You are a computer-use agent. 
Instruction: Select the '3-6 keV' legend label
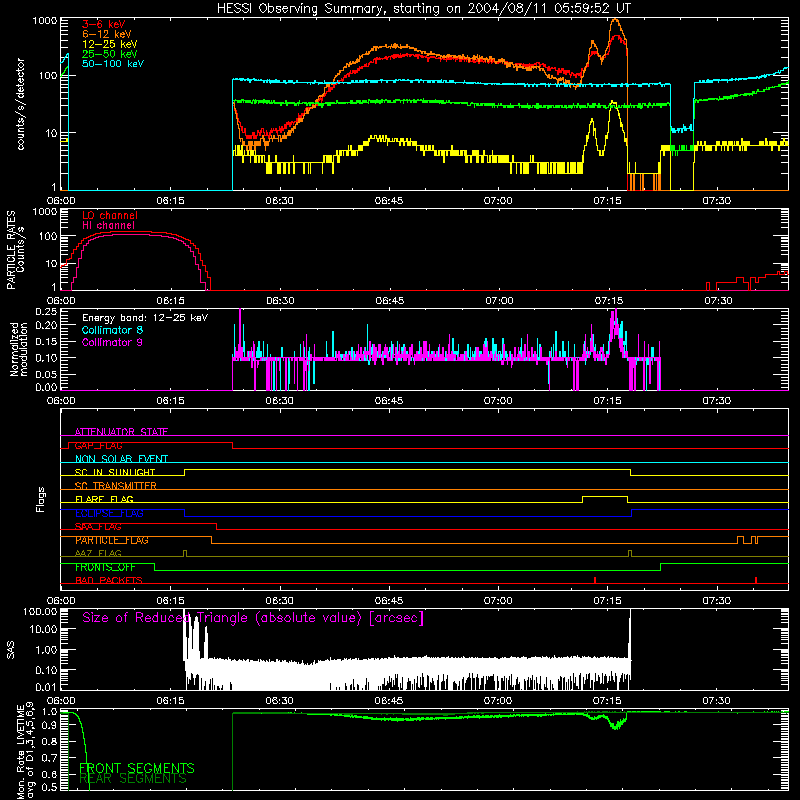(104, 24)
